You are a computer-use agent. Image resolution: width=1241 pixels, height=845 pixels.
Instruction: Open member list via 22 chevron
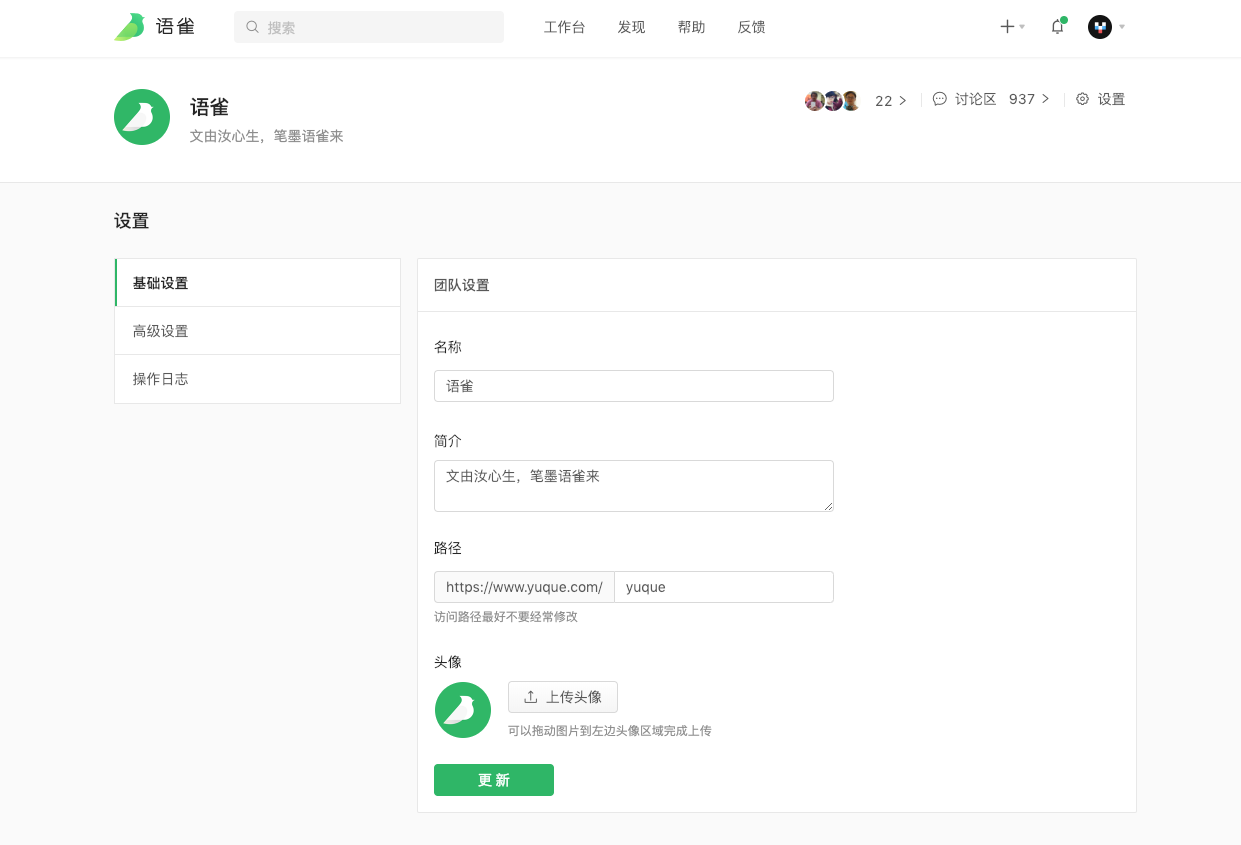tap(902, 100)
